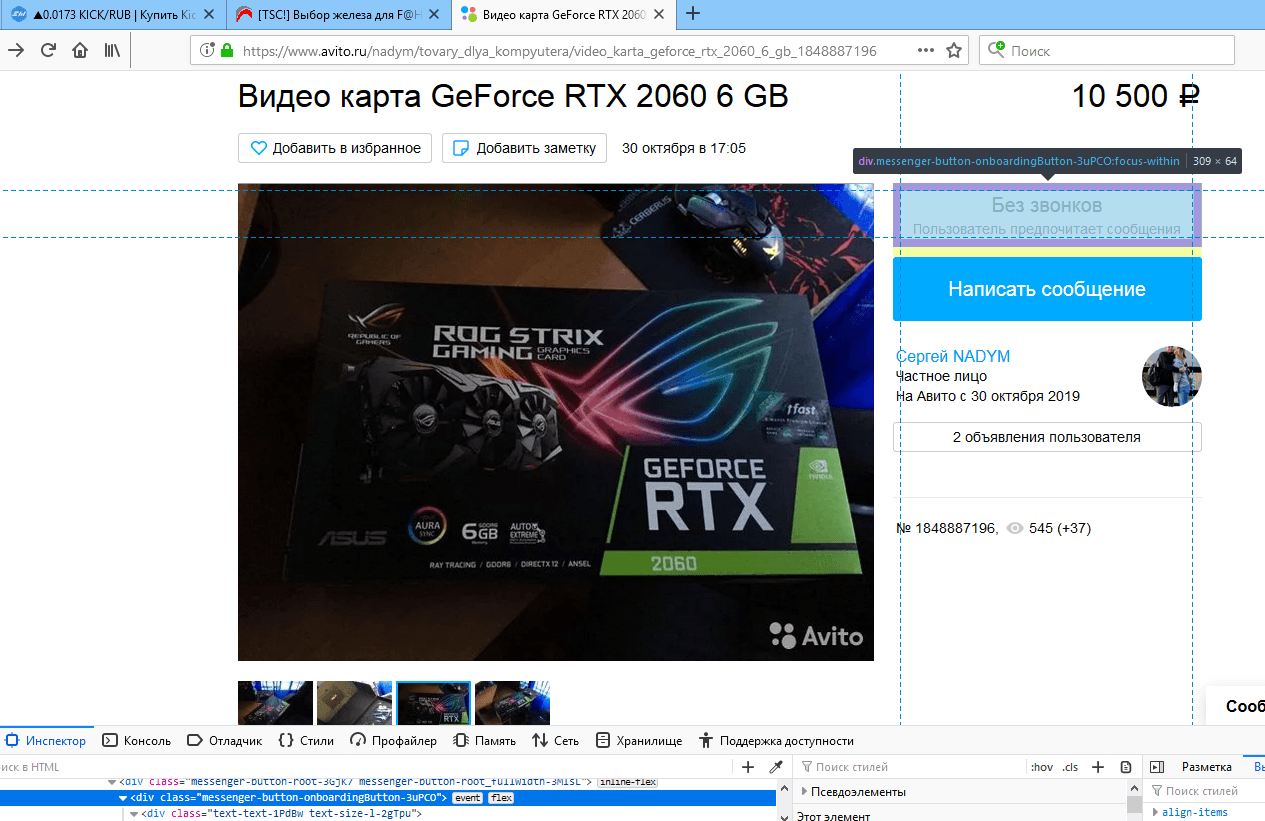Open the Профайлер devtools tab
Viewport: 1265px width, 821px height.
pos(394,741)
